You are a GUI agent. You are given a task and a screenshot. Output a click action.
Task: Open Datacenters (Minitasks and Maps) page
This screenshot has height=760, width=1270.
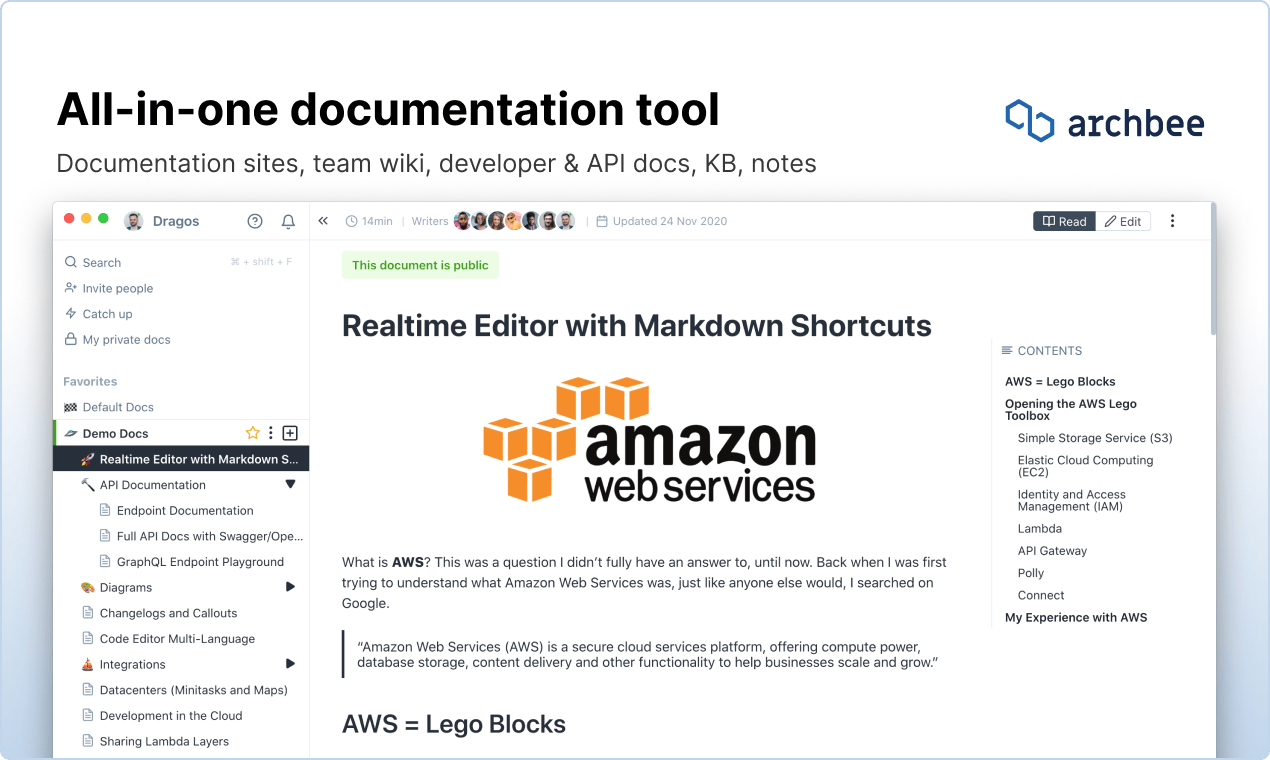pos(194,690)
